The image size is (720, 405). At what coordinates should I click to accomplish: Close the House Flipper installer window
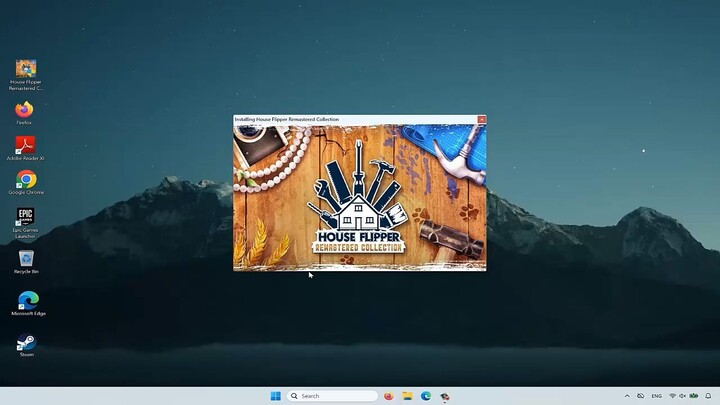[x=481, y=119]
